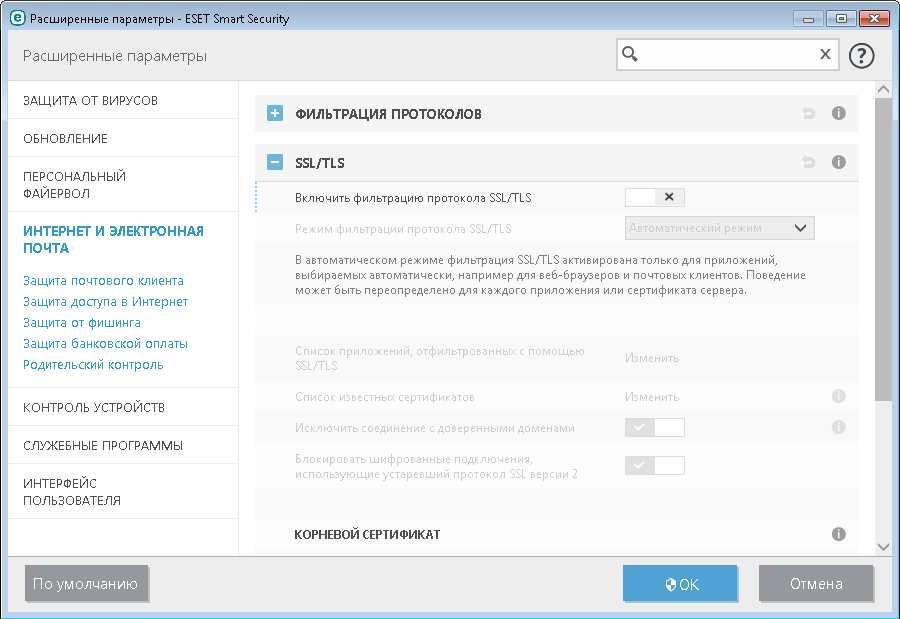Viewport: 900px width, 619px height.
Task: Click the vertical scrollbar thumb
Action: (882, 250)
